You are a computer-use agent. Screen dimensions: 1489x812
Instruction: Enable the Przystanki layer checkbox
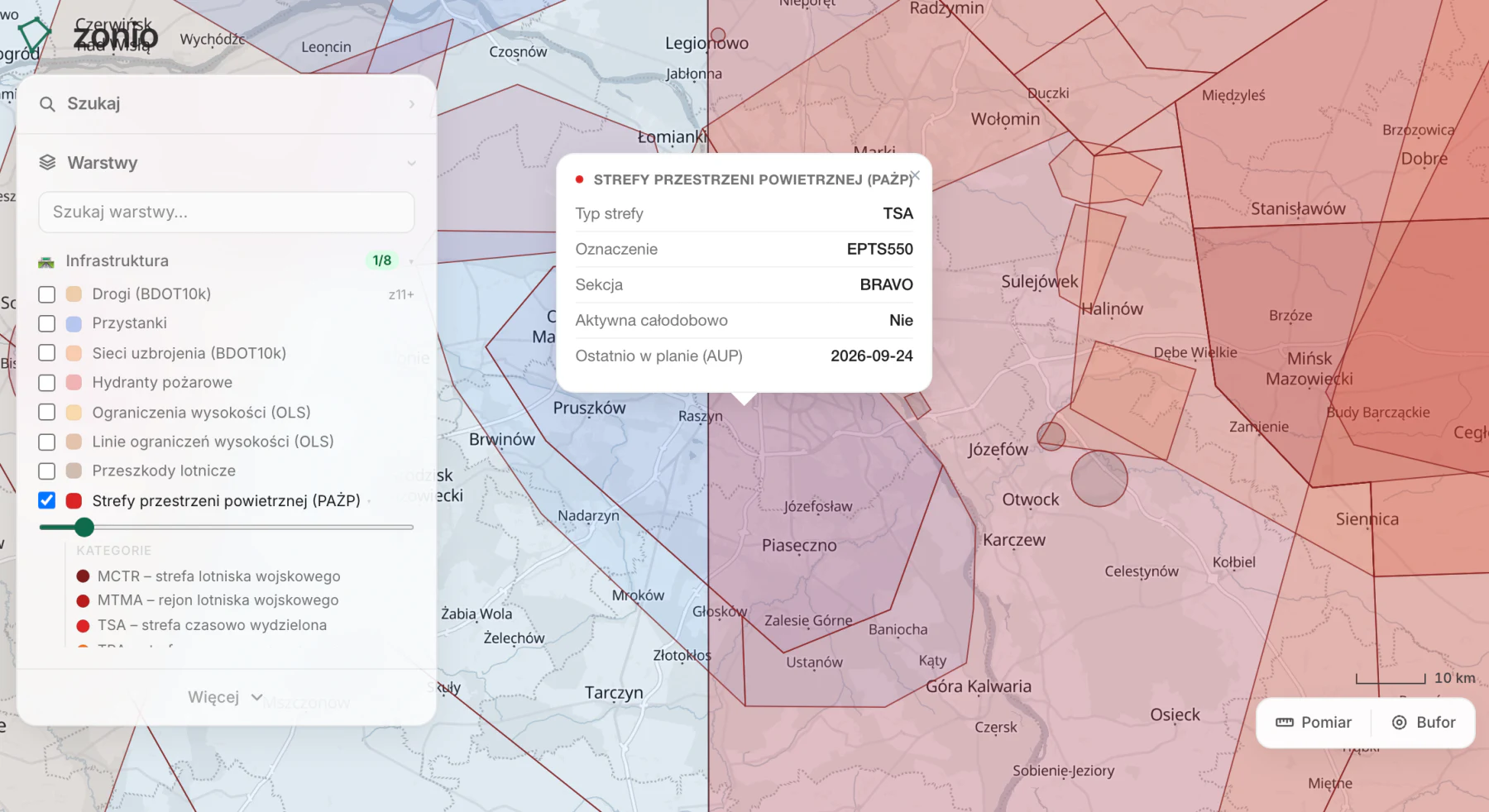coord(47,323)
